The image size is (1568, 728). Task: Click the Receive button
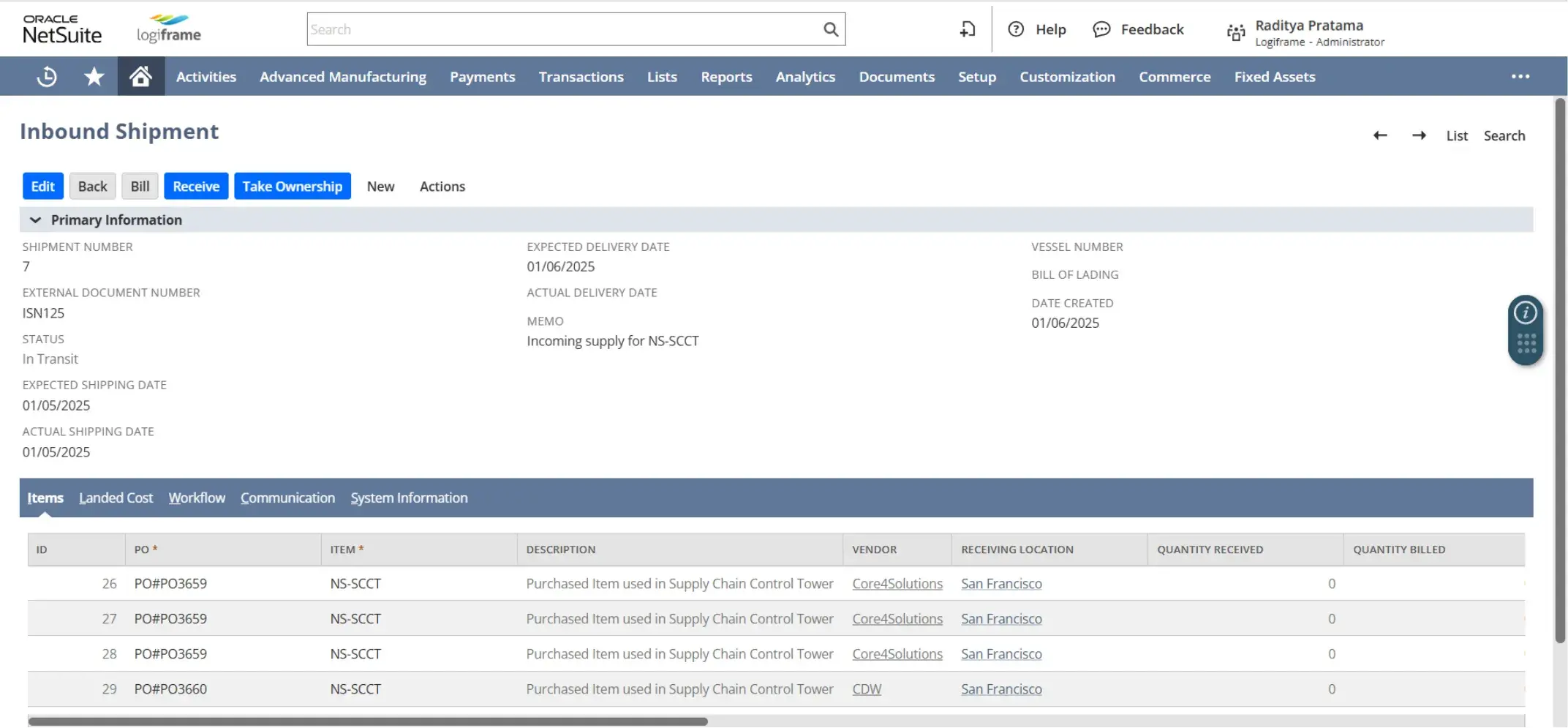pyautogui.click(x=195, y=186)
